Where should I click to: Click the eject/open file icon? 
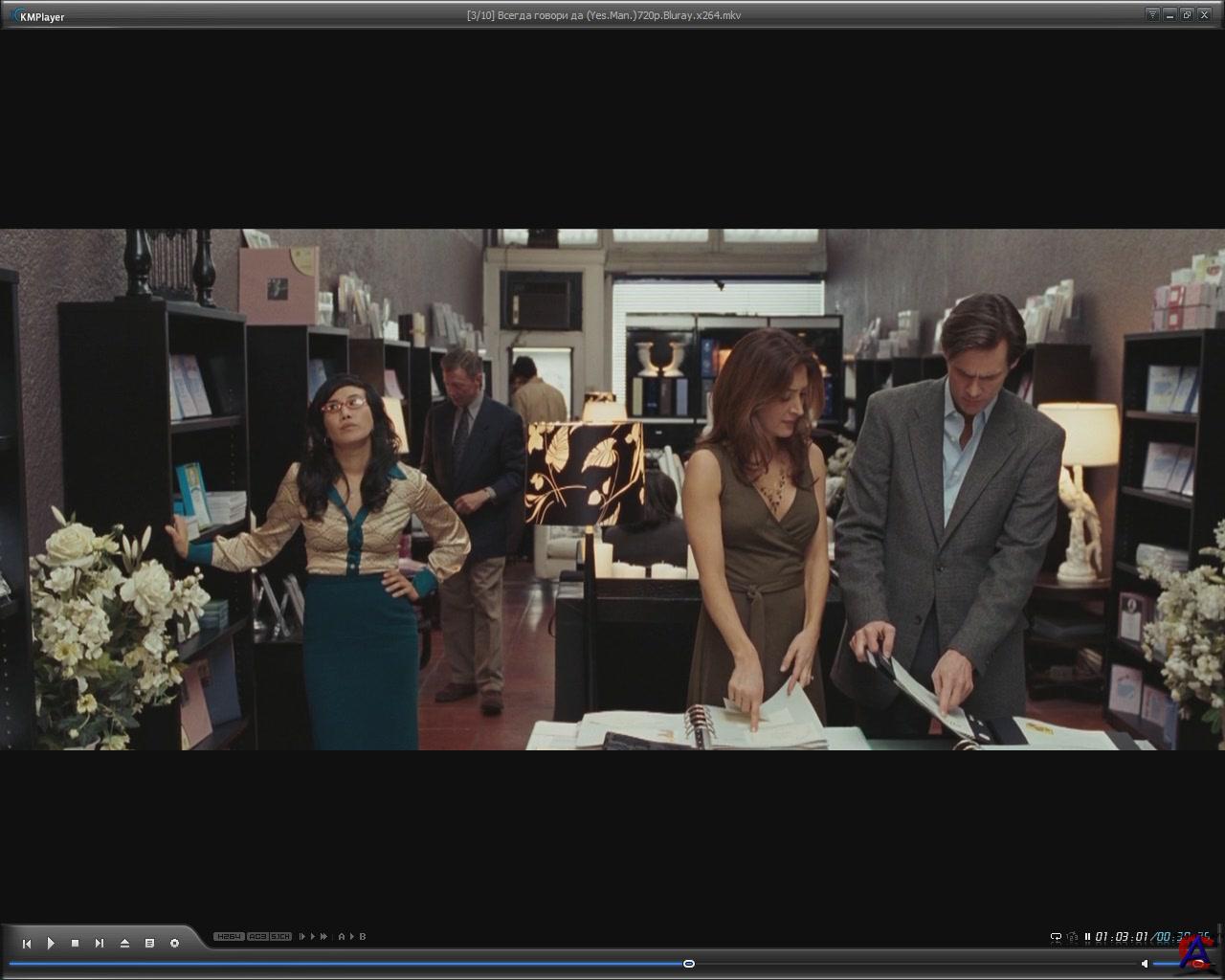pos(124,944)
